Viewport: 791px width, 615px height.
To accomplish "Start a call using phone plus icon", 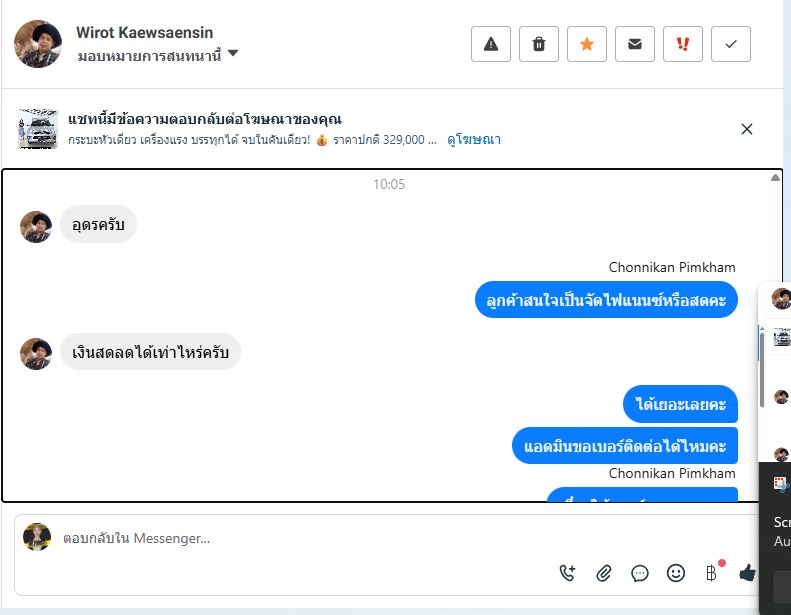I will pos(568,573).
